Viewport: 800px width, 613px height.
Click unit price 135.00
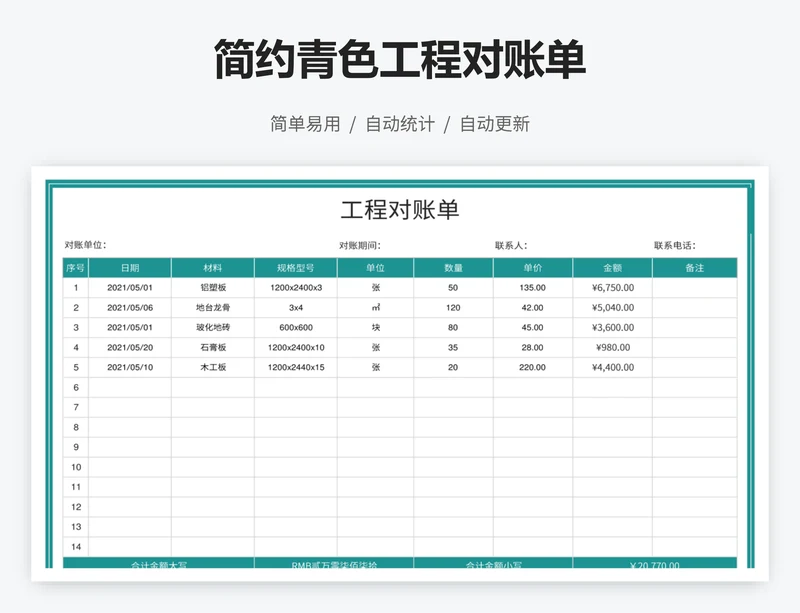[533, 288]
